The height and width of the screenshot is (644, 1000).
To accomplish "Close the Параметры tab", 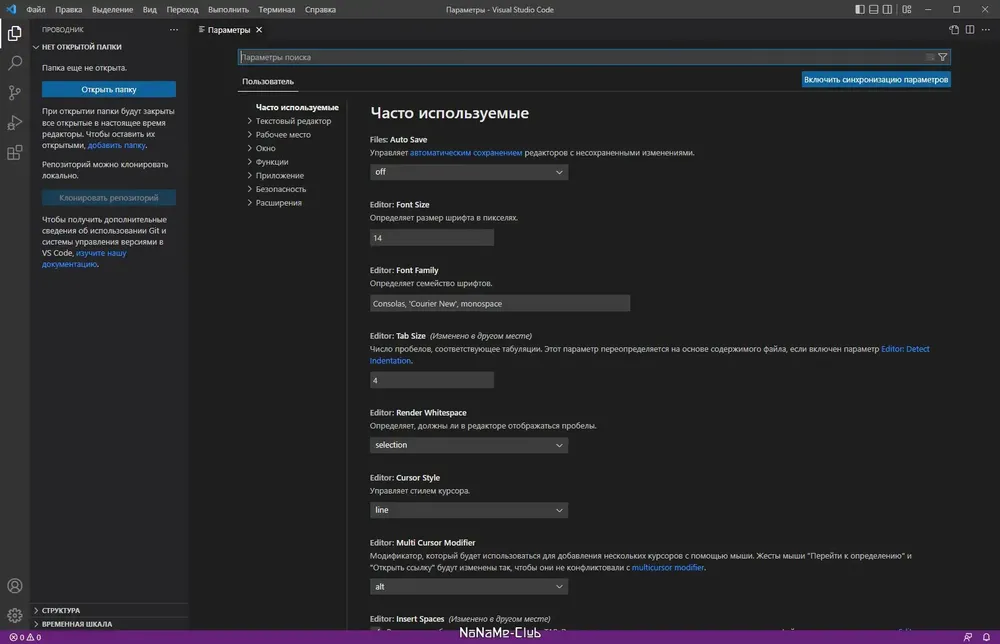I will 259,30.
